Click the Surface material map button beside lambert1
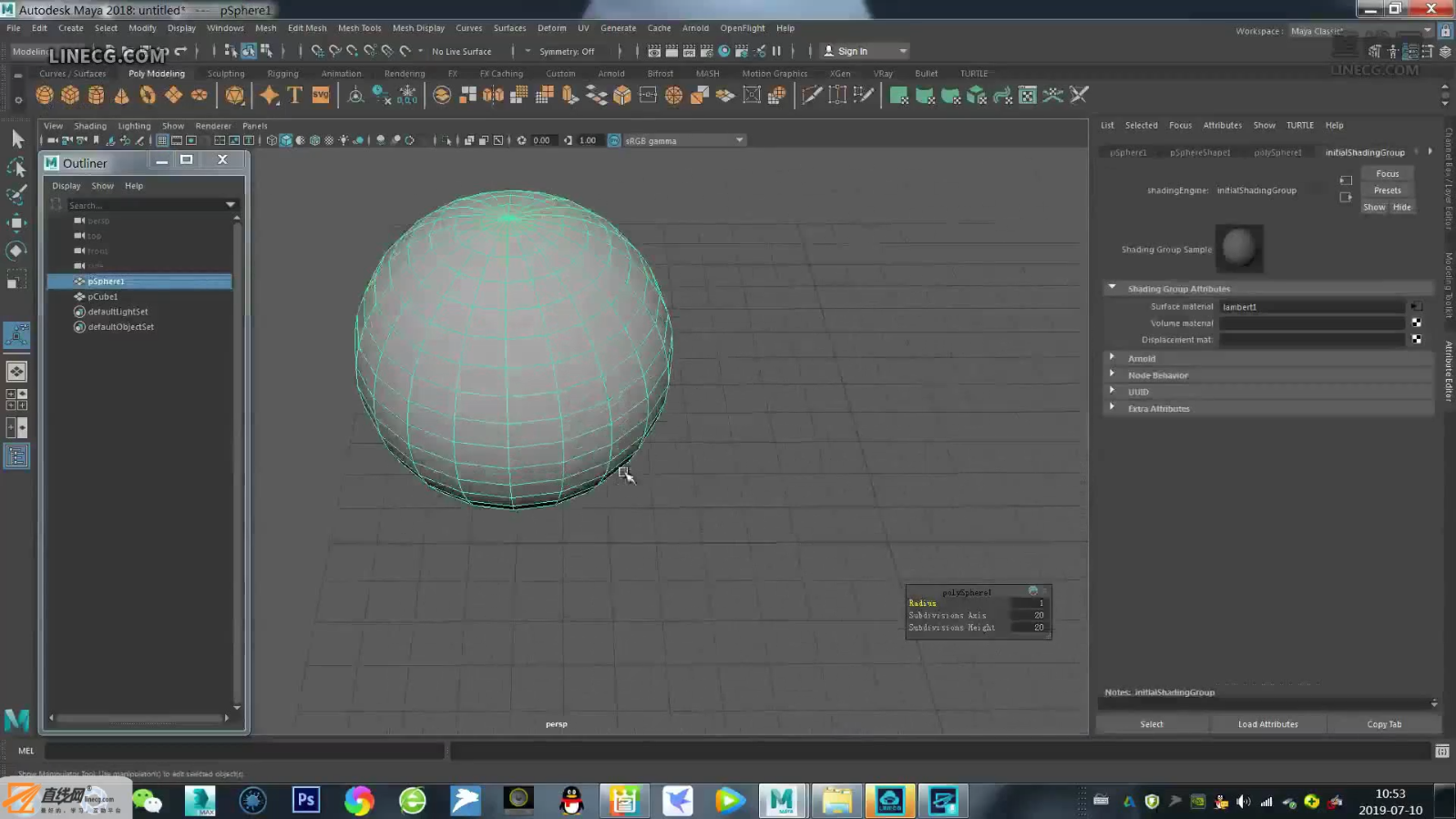Viewport: 1456px width, 819px height. pos(1416,307)
